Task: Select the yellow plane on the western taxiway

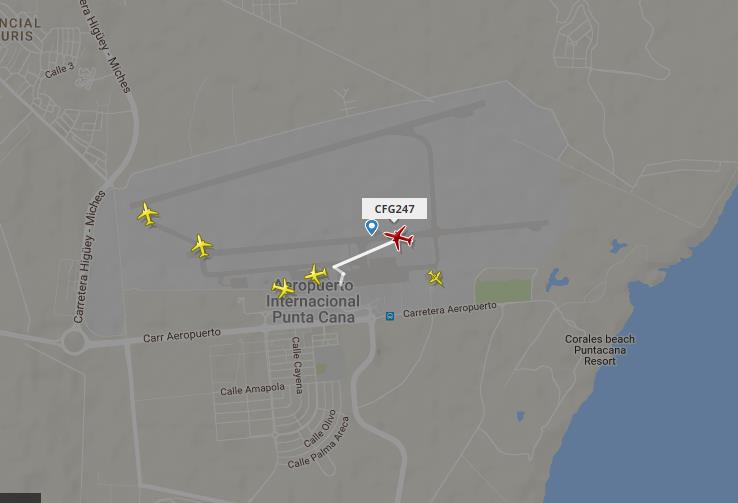Action: point(202,246)
